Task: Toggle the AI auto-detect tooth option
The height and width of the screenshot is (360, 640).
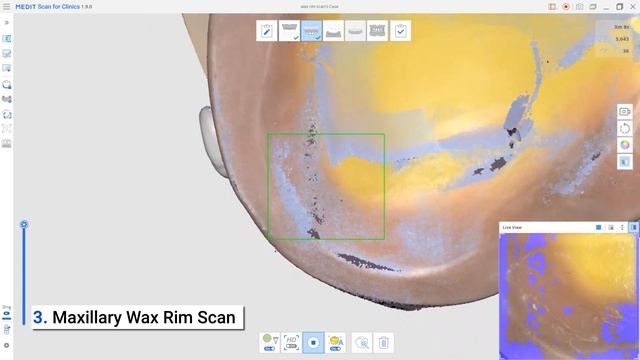Action: pos(336,342)
